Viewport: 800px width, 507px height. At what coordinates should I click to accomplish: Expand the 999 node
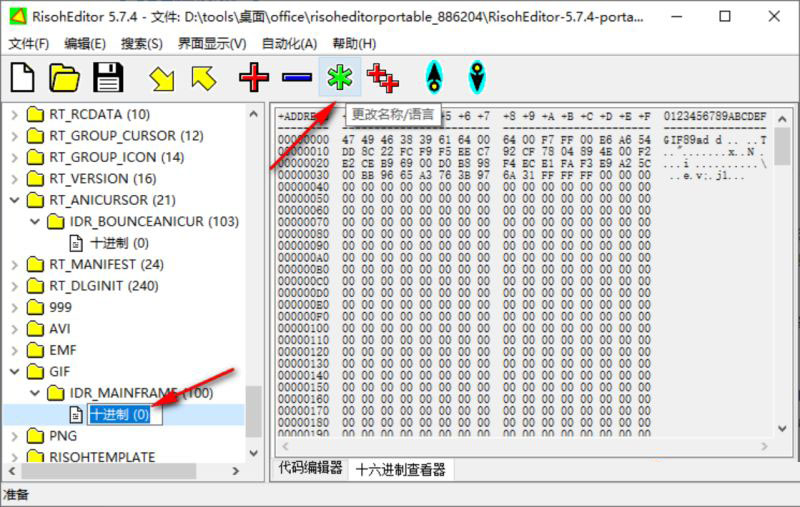click(x=14, y=307)
